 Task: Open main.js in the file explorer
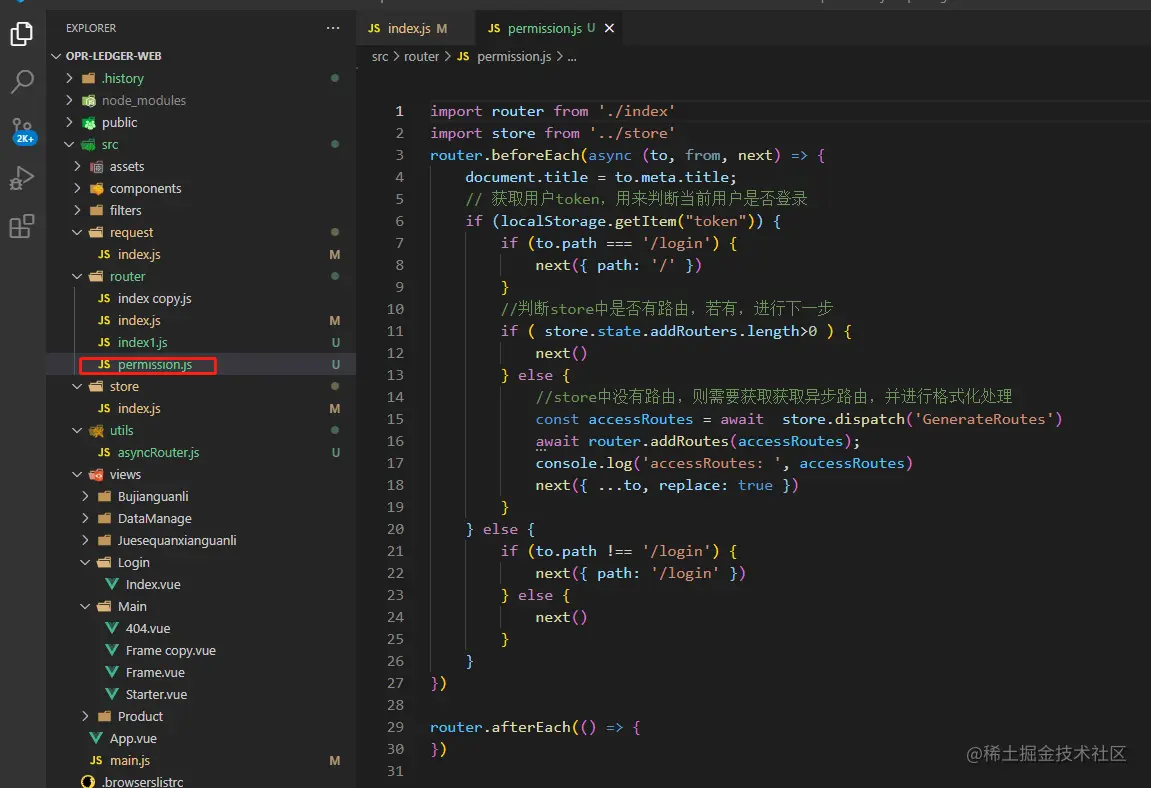(x=130, y=760)
